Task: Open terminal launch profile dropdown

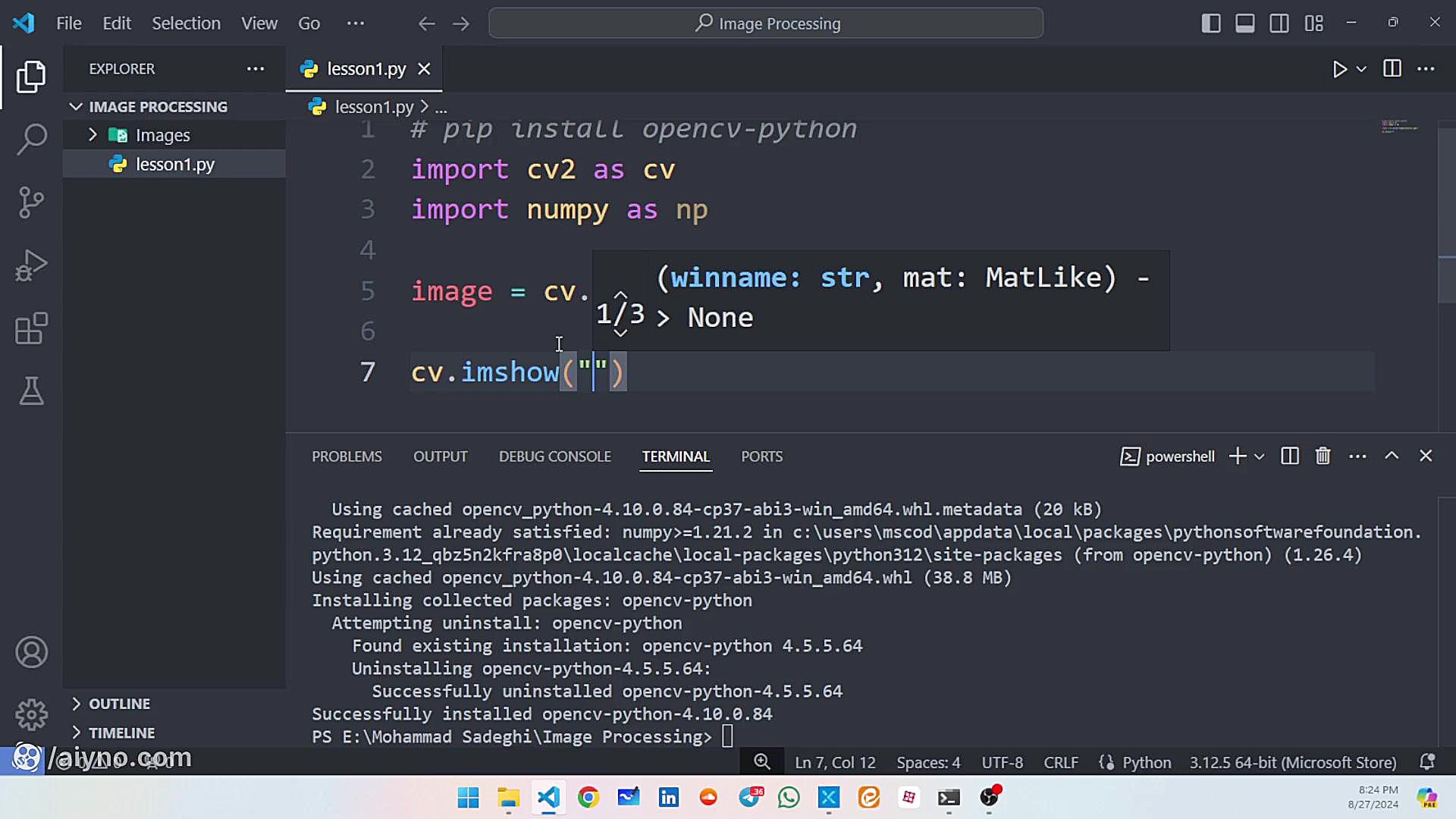Action: pos(1260,456)
